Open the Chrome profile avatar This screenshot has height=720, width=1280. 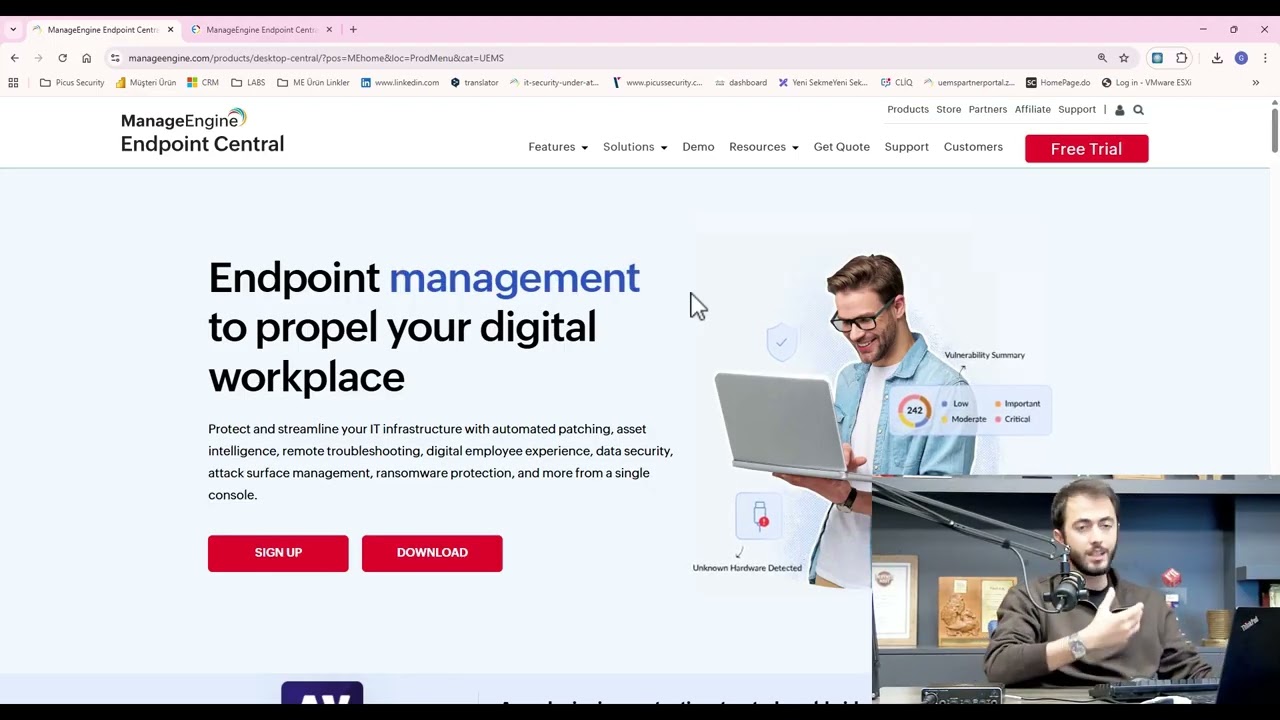[1241, 58]
